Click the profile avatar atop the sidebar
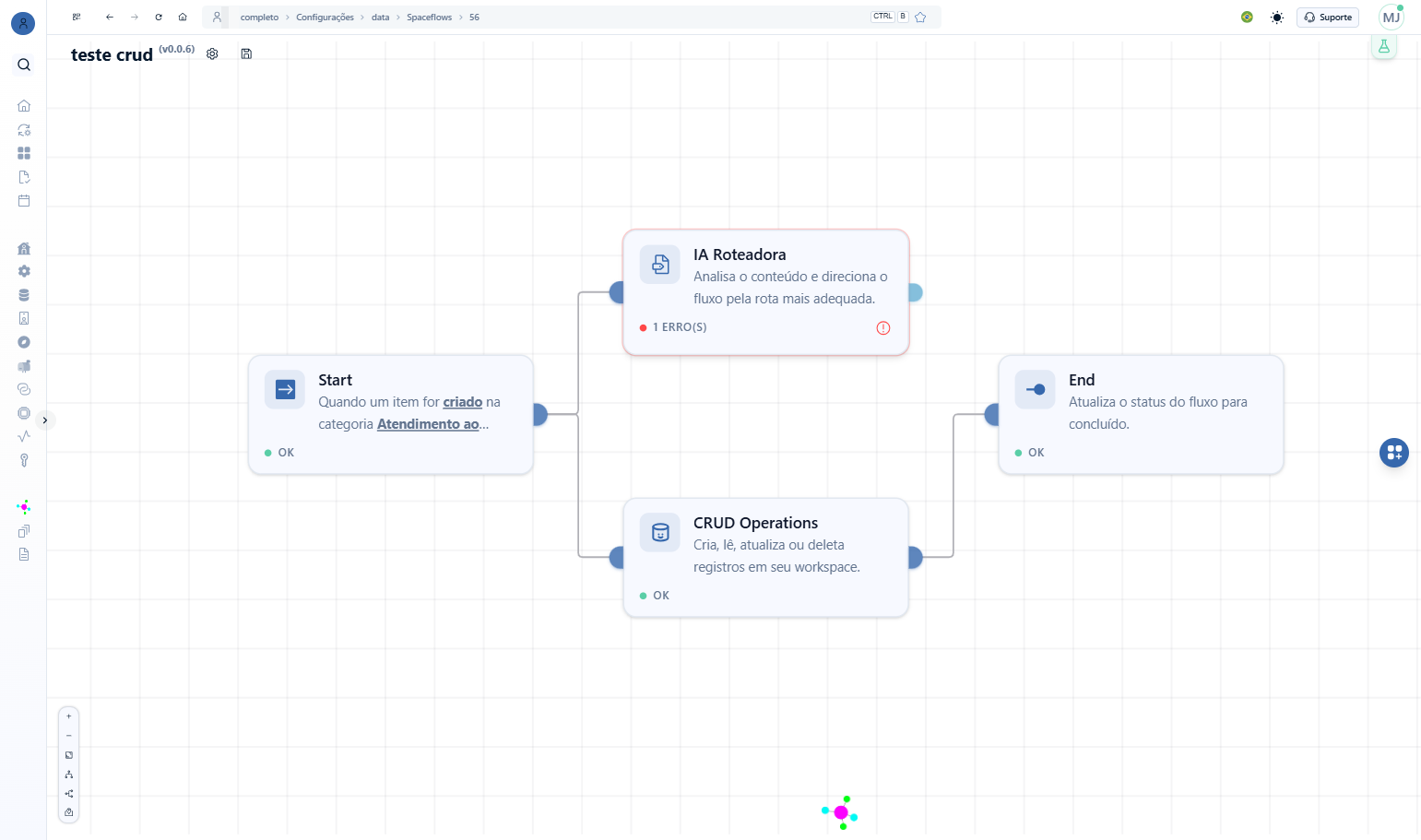This screenshot has height=840, width=1421. point(23,23)
